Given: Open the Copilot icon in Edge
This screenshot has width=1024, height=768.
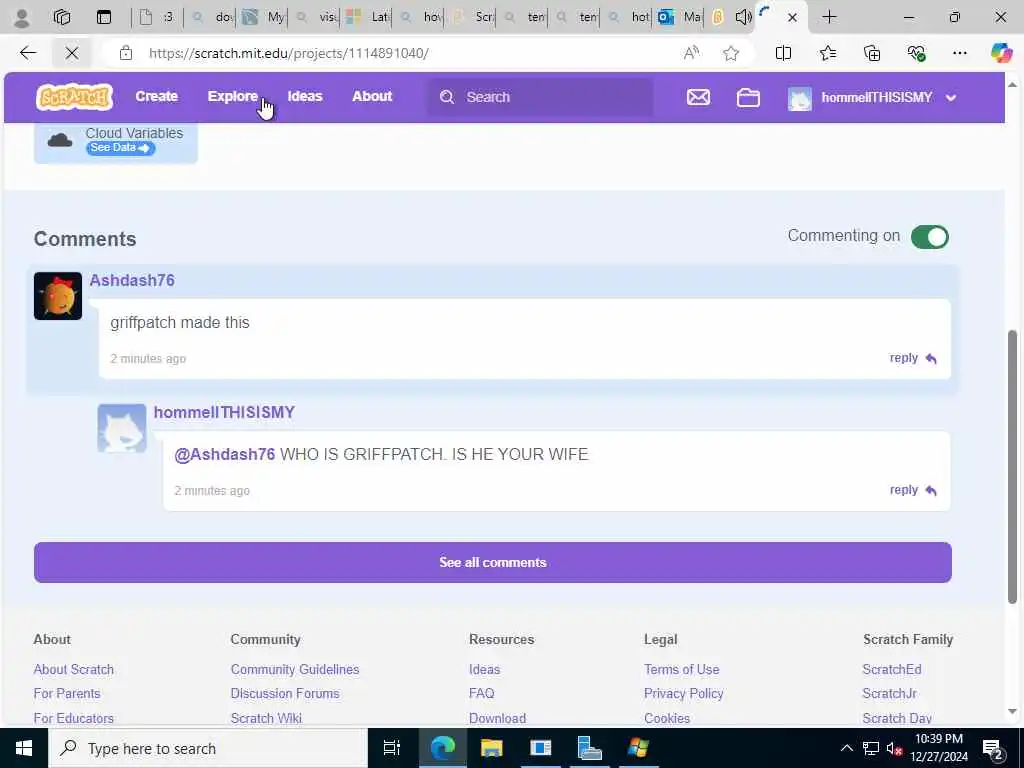Looking at the screenshot, I should [x=1001, y=53].
